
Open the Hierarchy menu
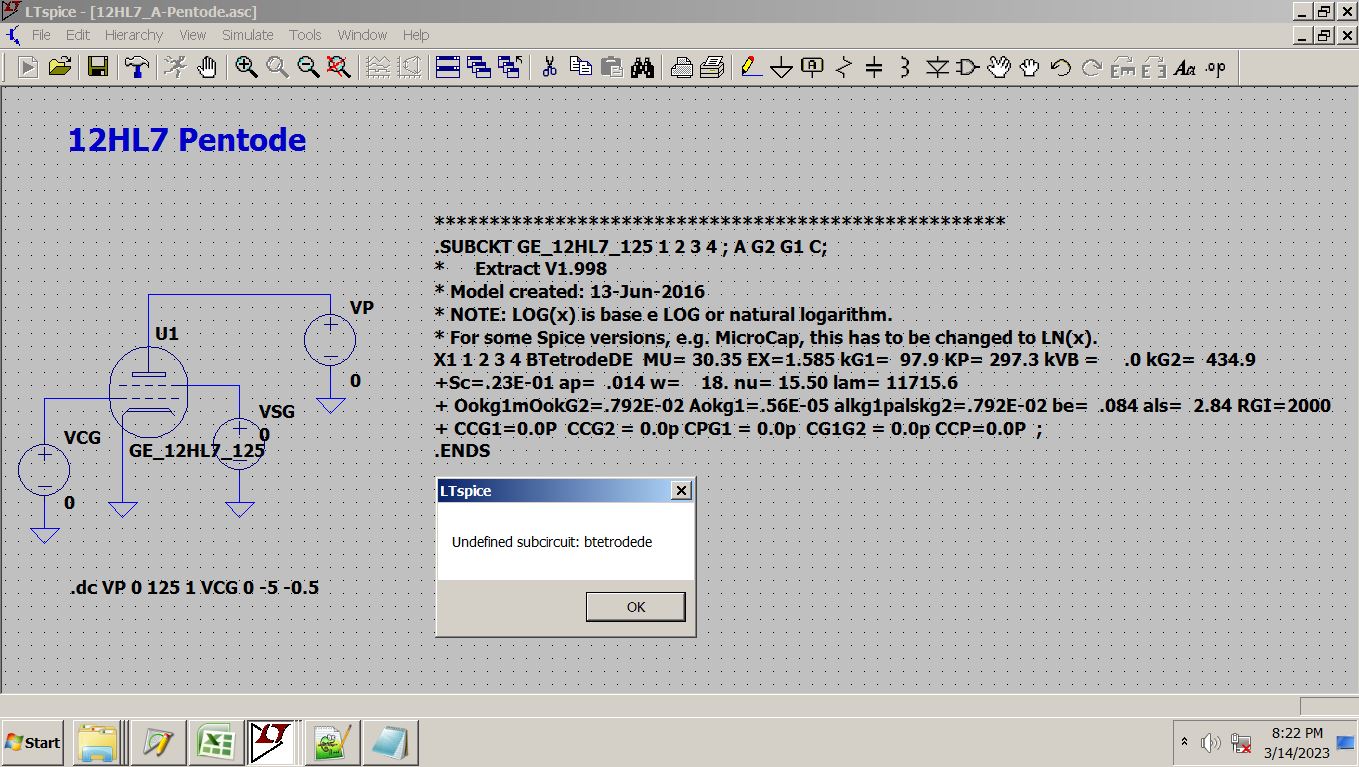click(133, 34)
